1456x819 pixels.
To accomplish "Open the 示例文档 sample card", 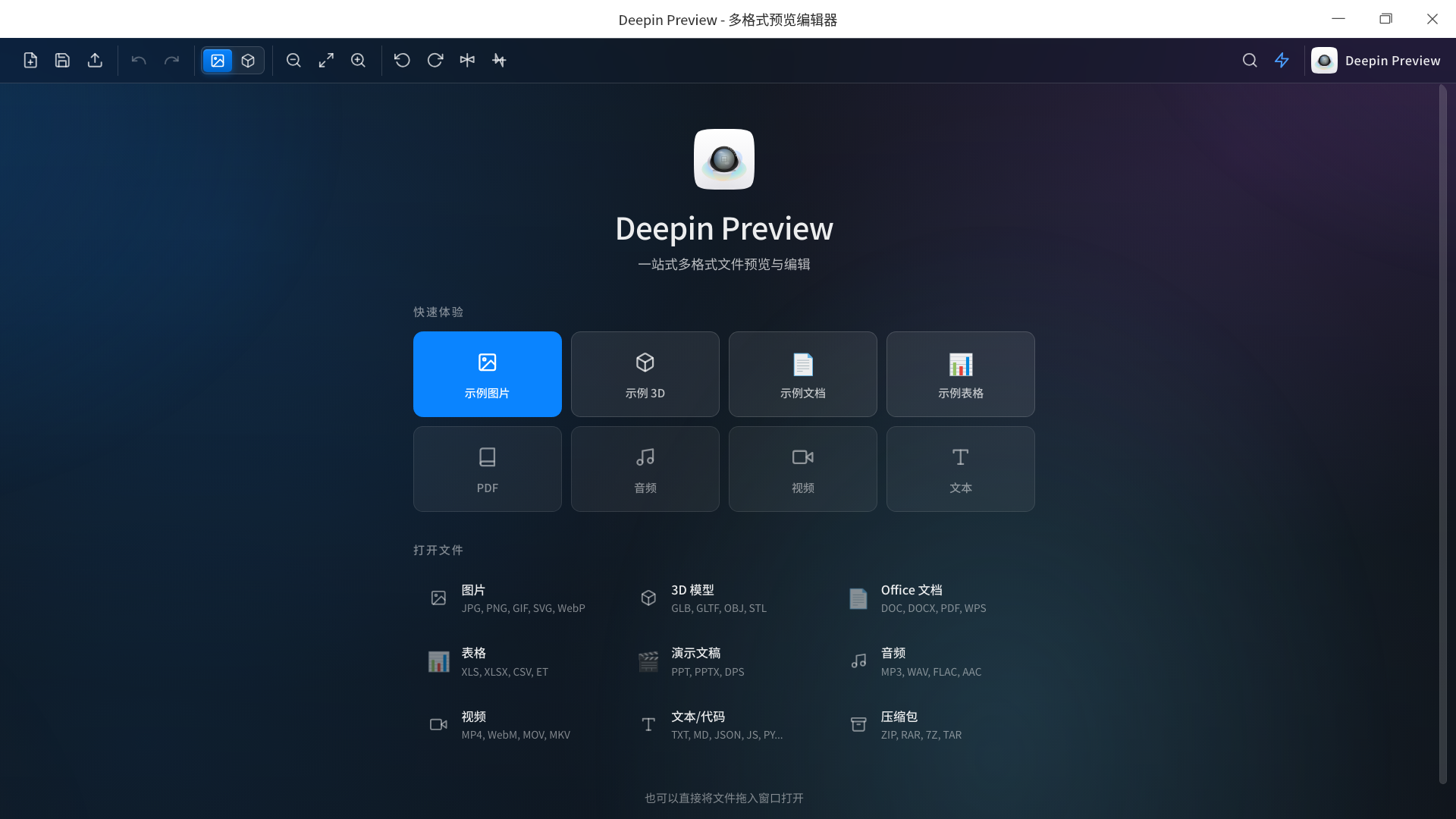I will click(x=803, y=374).
